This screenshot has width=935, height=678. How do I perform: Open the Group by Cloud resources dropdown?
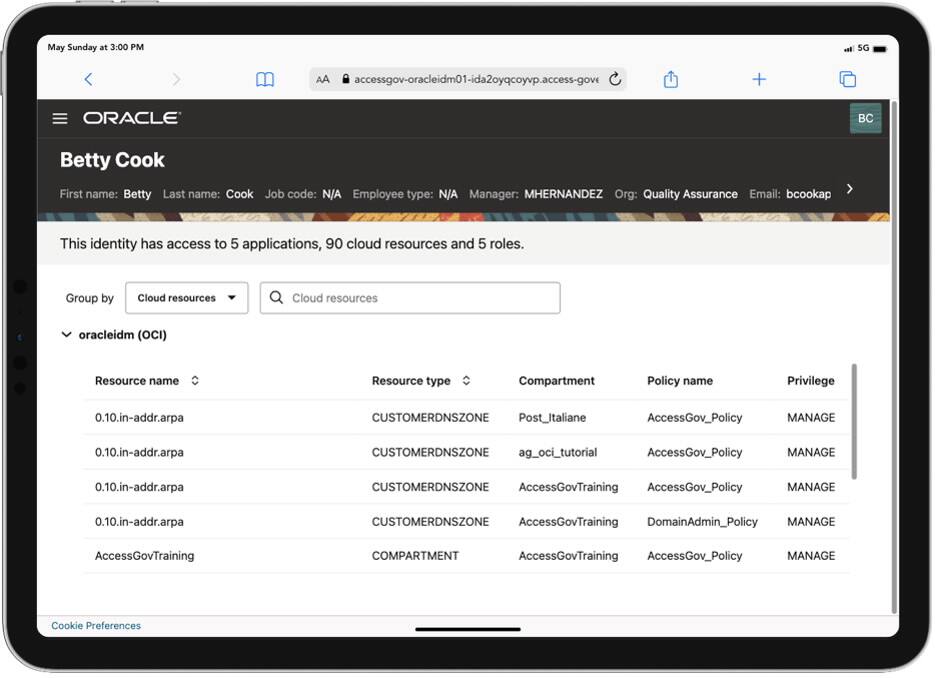186,297
